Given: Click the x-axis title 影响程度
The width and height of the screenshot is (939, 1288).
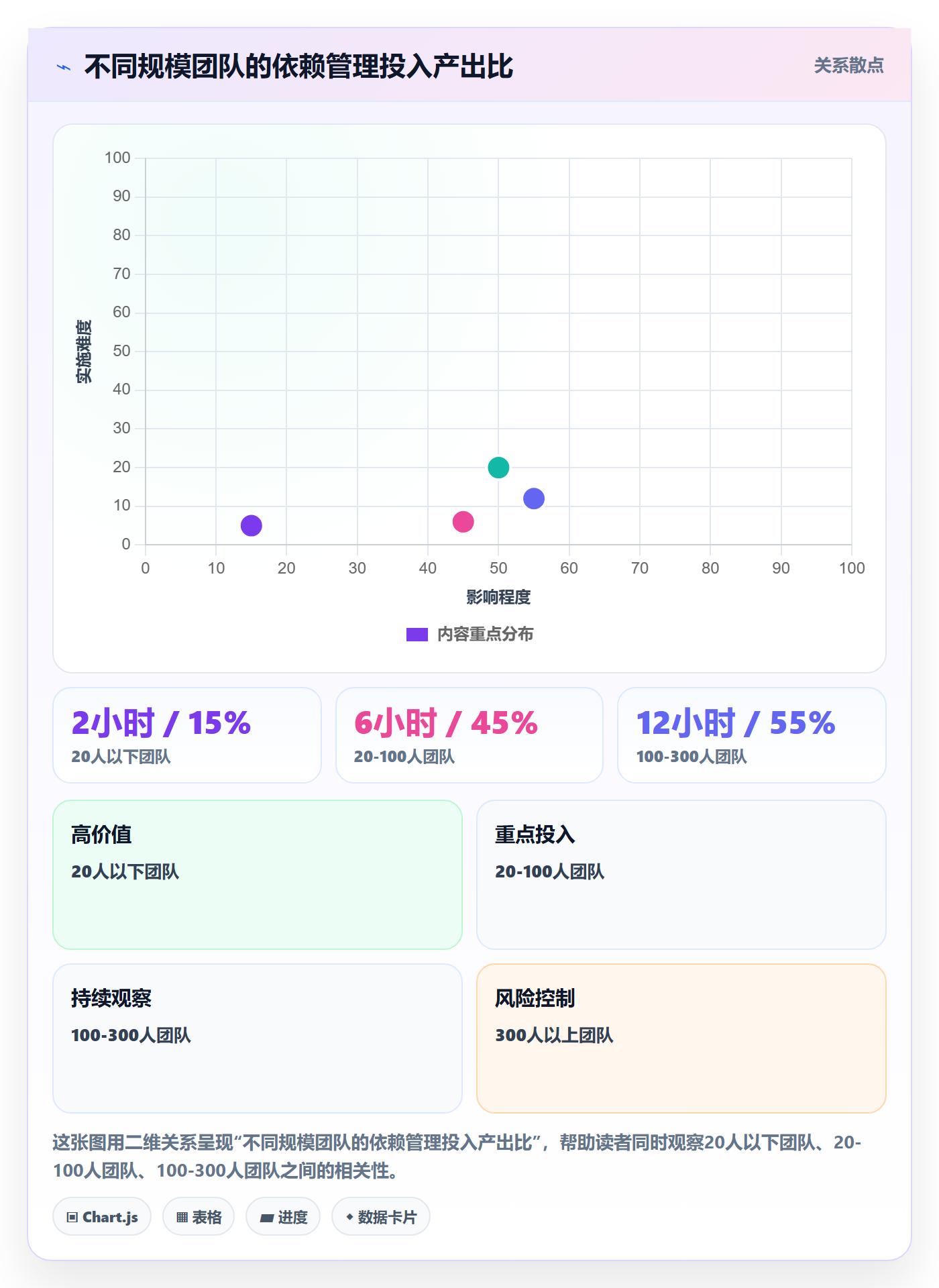Looking at the screenshot, I should pyautogui.click(x=498, y=597).
